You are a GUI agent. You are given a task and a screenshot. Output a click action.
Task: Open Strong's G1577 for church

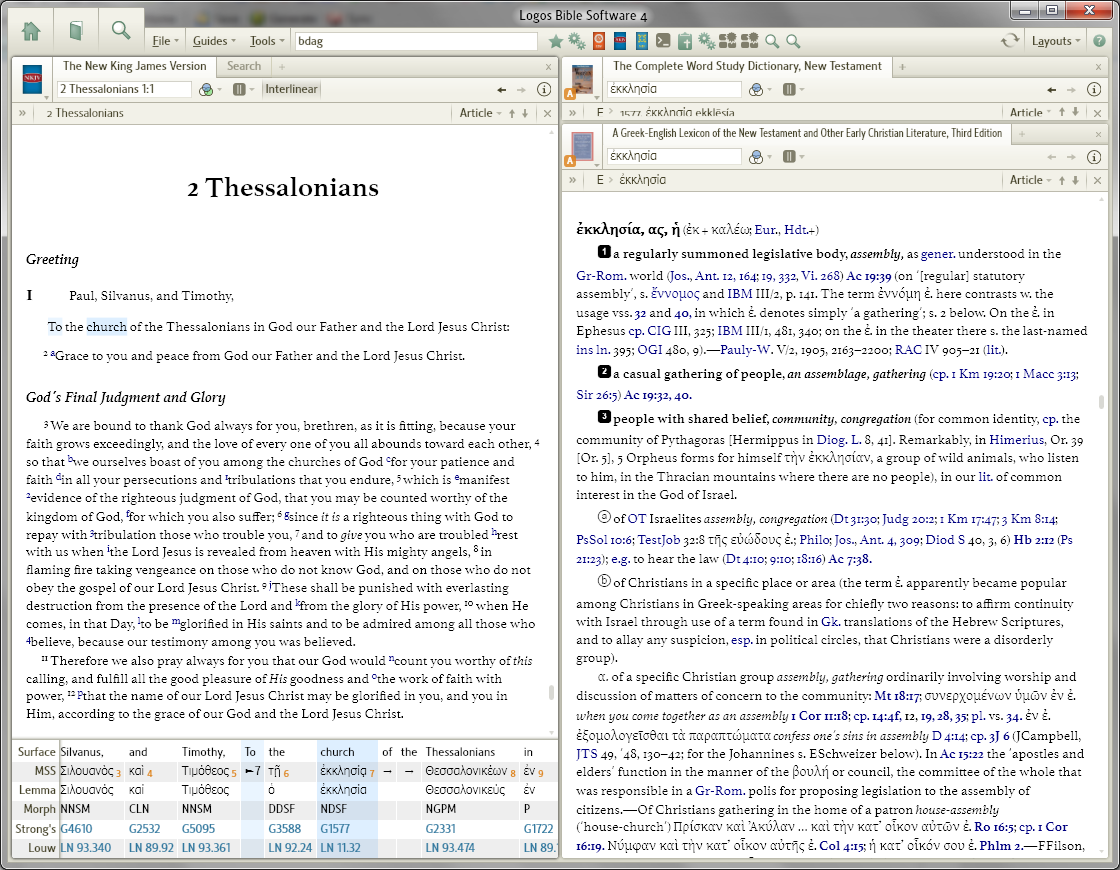(335, 829)
